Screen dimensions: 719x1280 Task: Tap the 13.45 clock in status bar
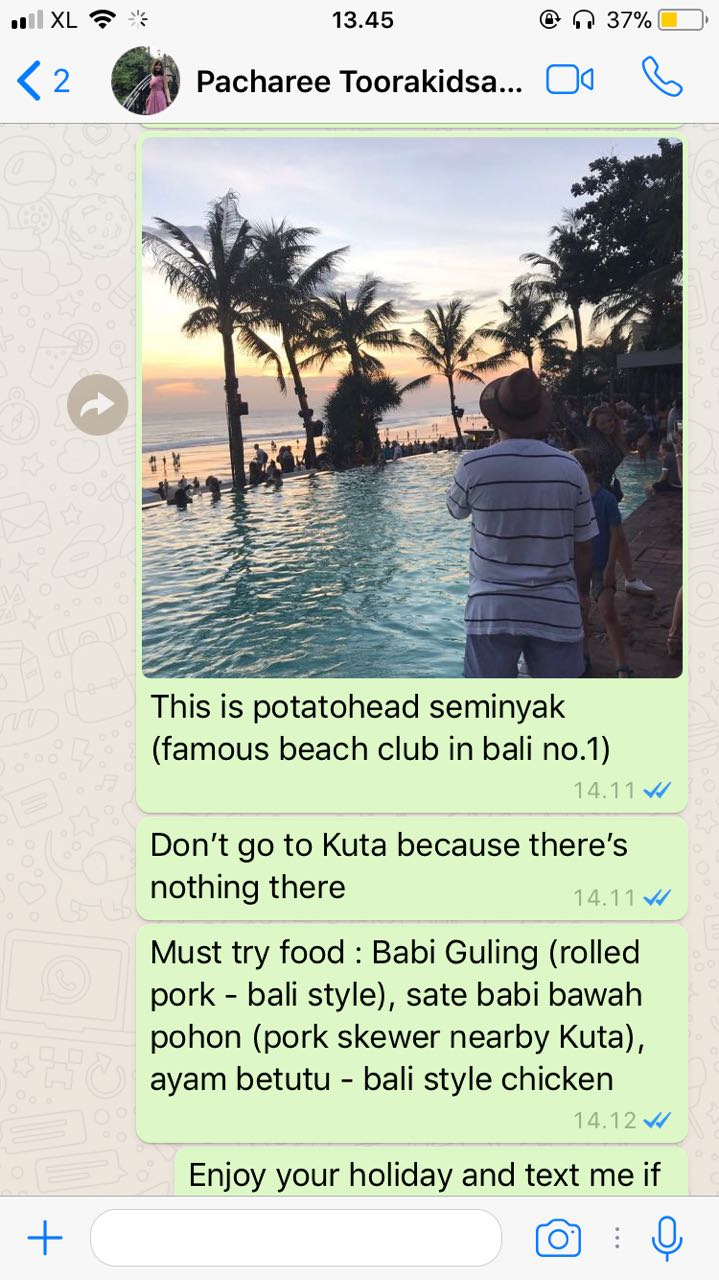tap(362, 19)
